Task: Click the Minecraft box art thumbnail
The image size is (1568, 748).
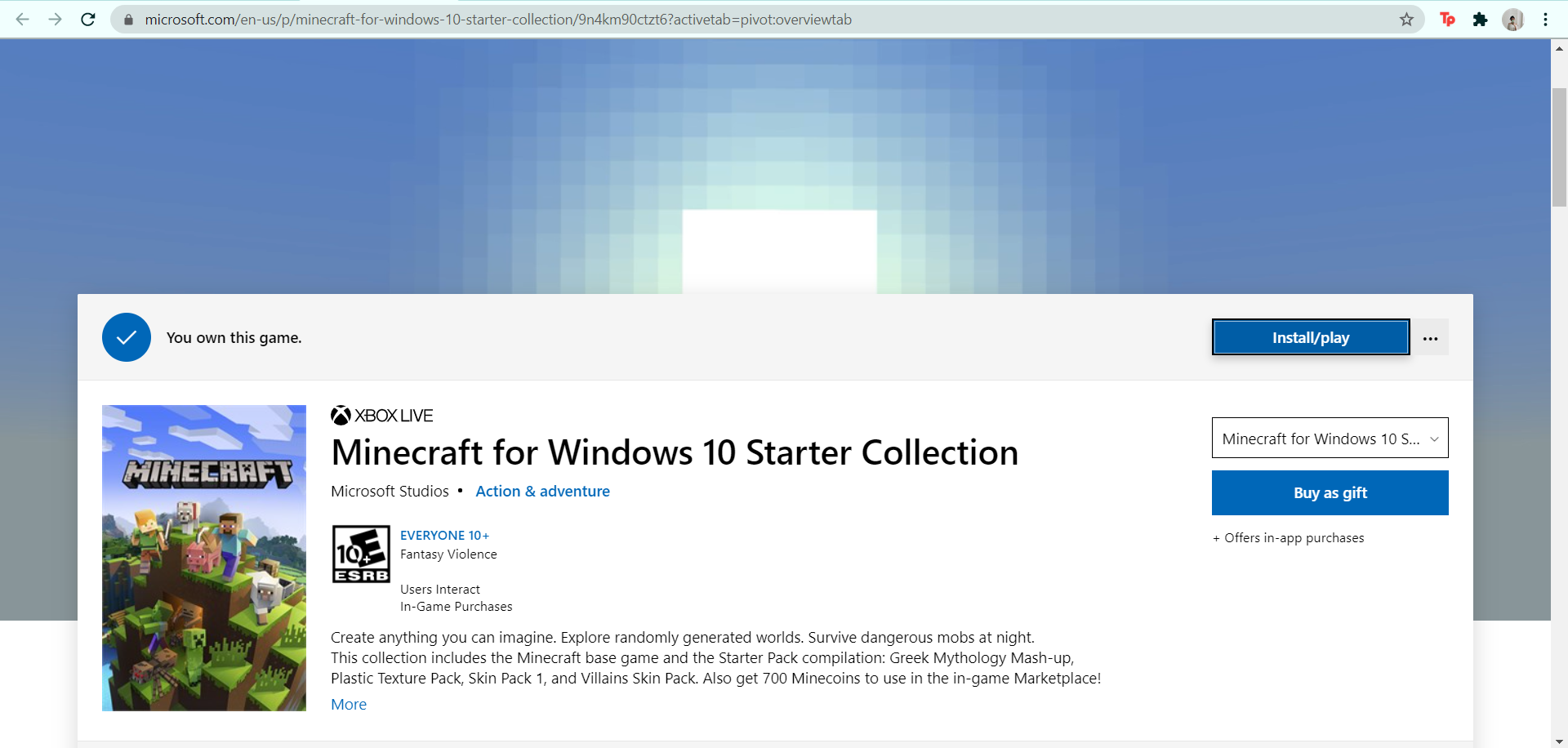Action: [204, 558]
